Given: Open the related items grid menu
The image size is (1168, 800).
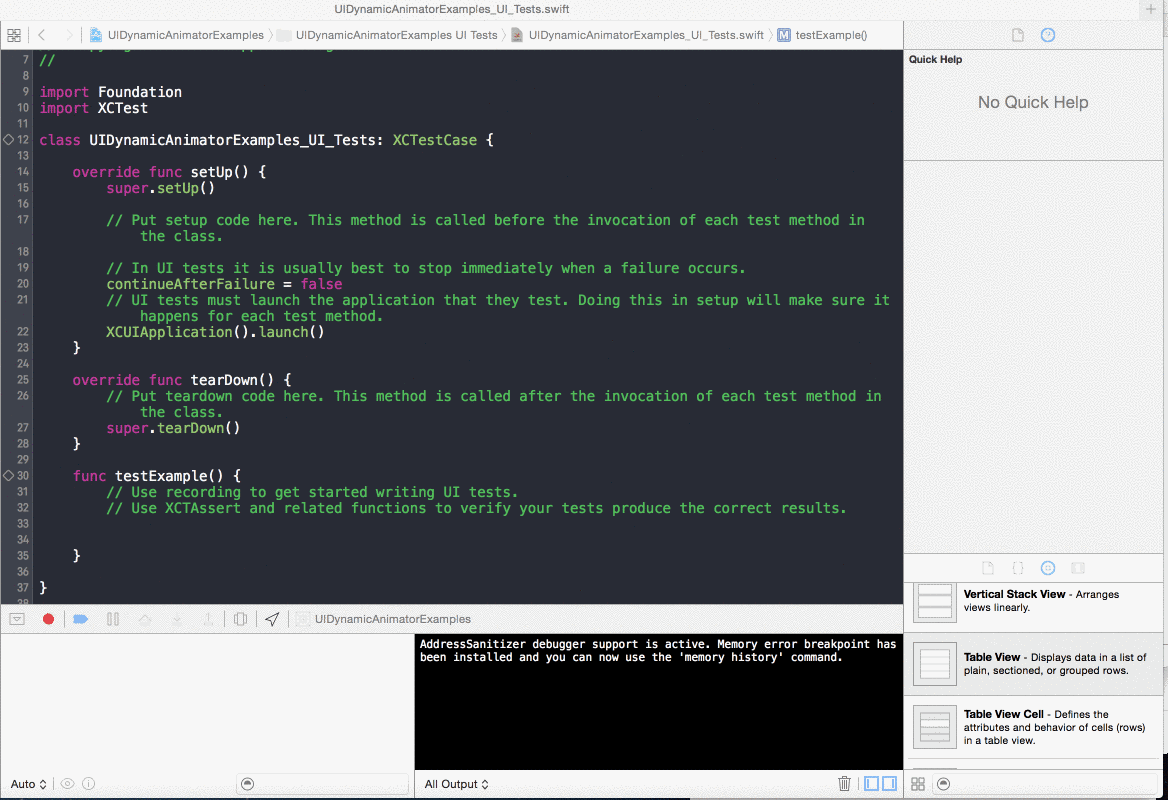Looking at the screenshot, I should 14,35.
